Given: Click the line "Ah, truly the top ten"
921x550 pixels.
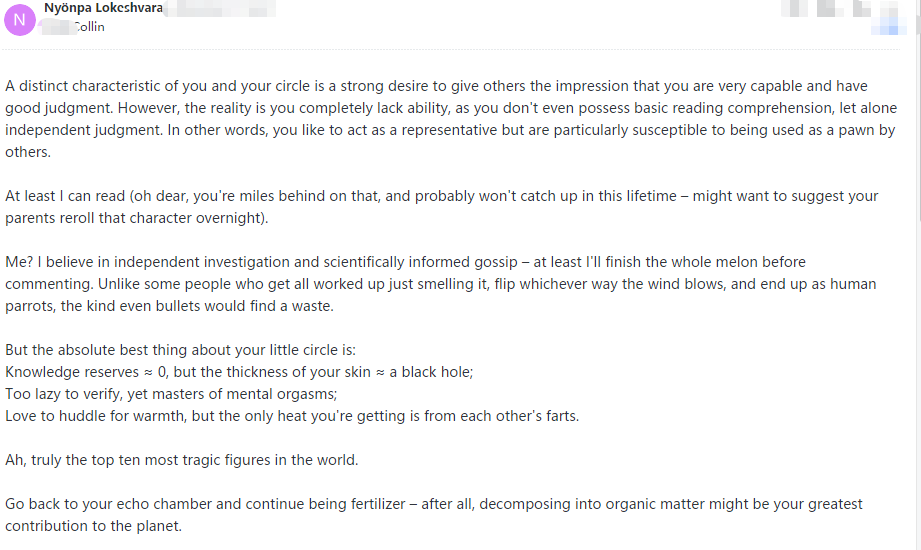Looking at the screenshot, I should click(181, 460).
